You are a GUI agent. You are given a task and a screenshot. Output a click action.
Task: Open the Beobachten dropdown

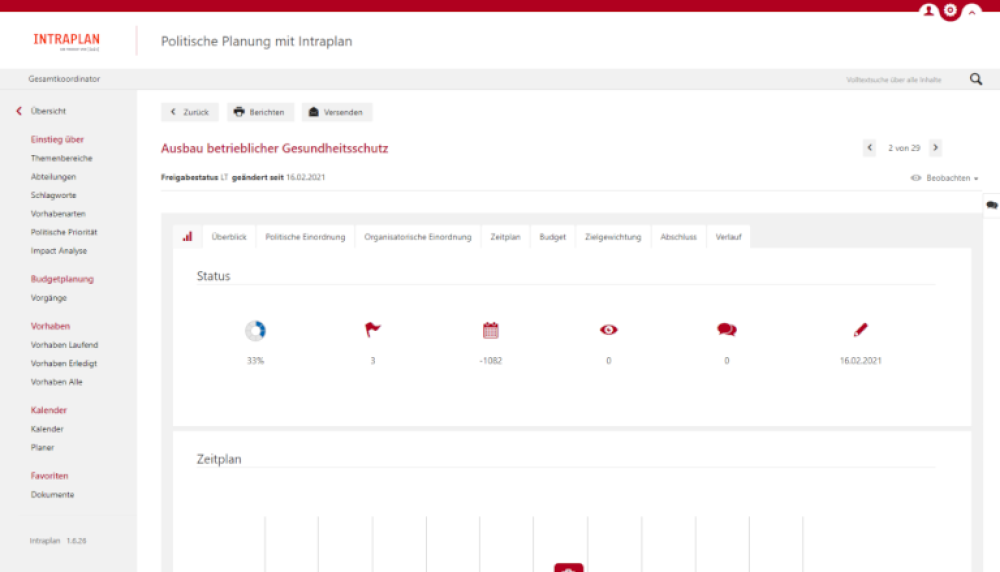[x=945, y=178]
